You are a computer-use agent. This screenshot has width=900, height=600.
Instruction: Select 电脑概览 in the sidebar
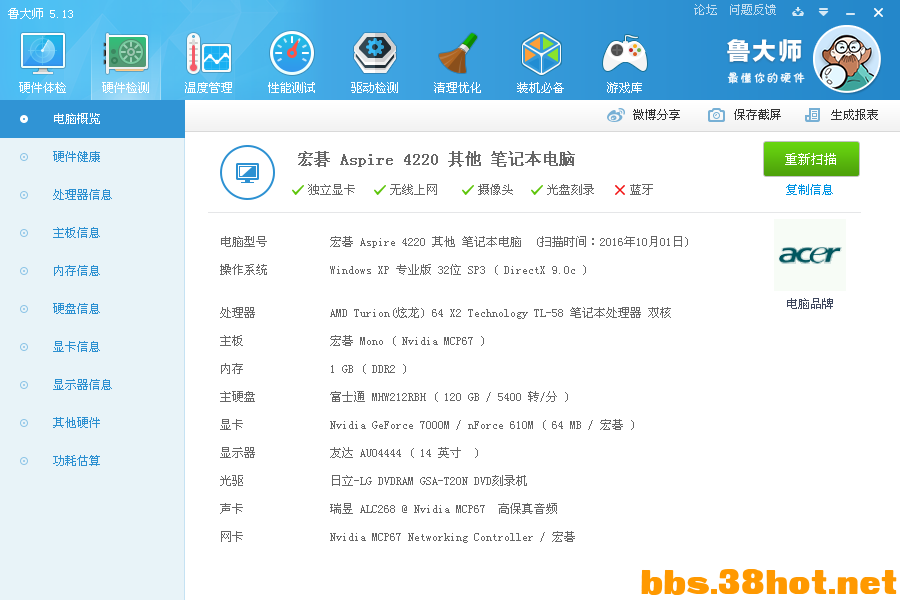point(92,119)
